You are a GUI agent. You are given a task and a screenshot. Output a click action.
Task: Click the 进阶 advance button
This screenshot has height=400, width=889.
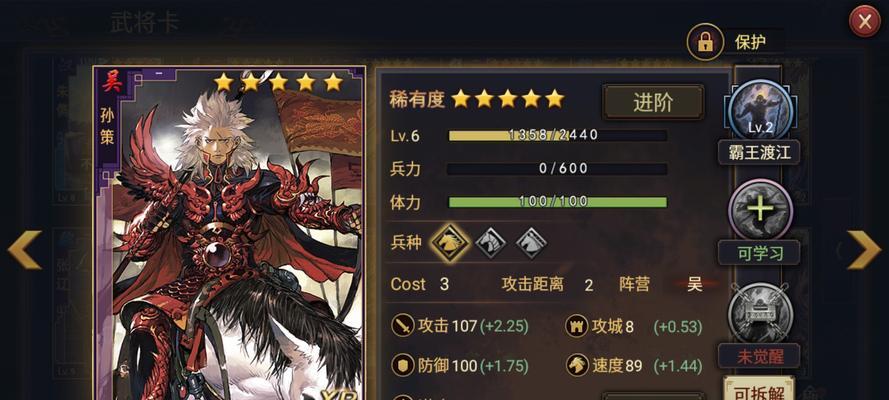(653, 103)
